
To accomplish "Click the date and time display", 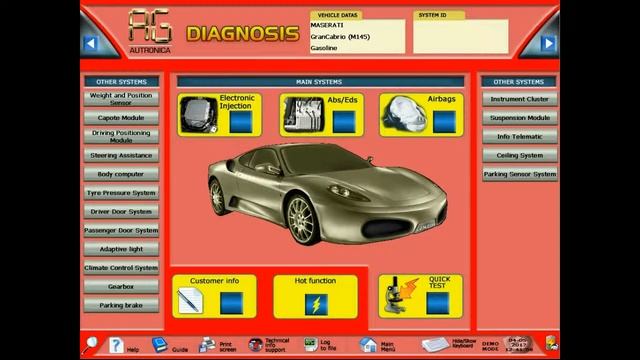I will coord(518,345).
